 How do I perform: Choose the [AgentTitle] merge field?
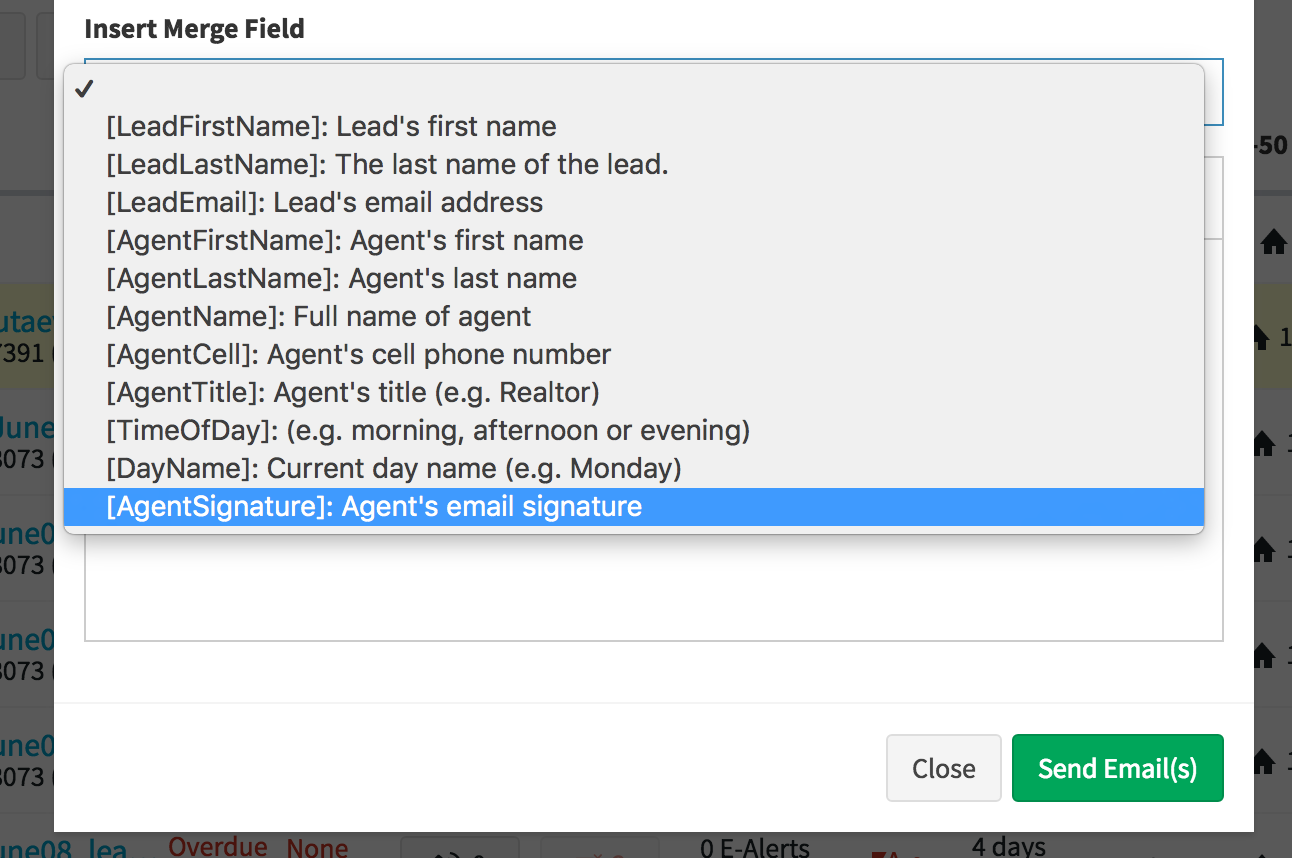[352, 393]
